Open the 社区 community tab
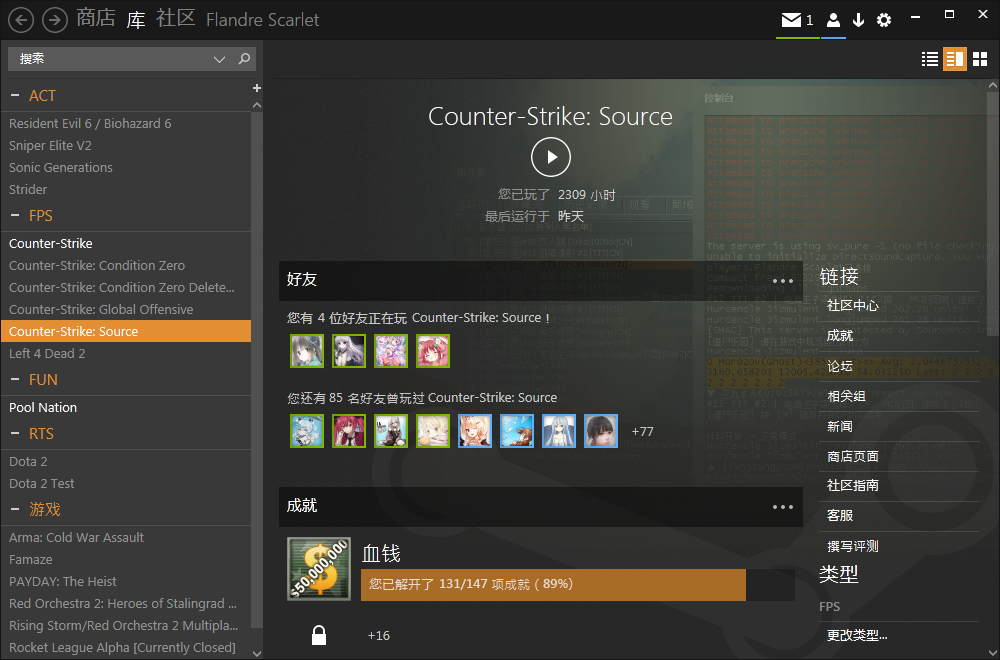 [175, 18]
